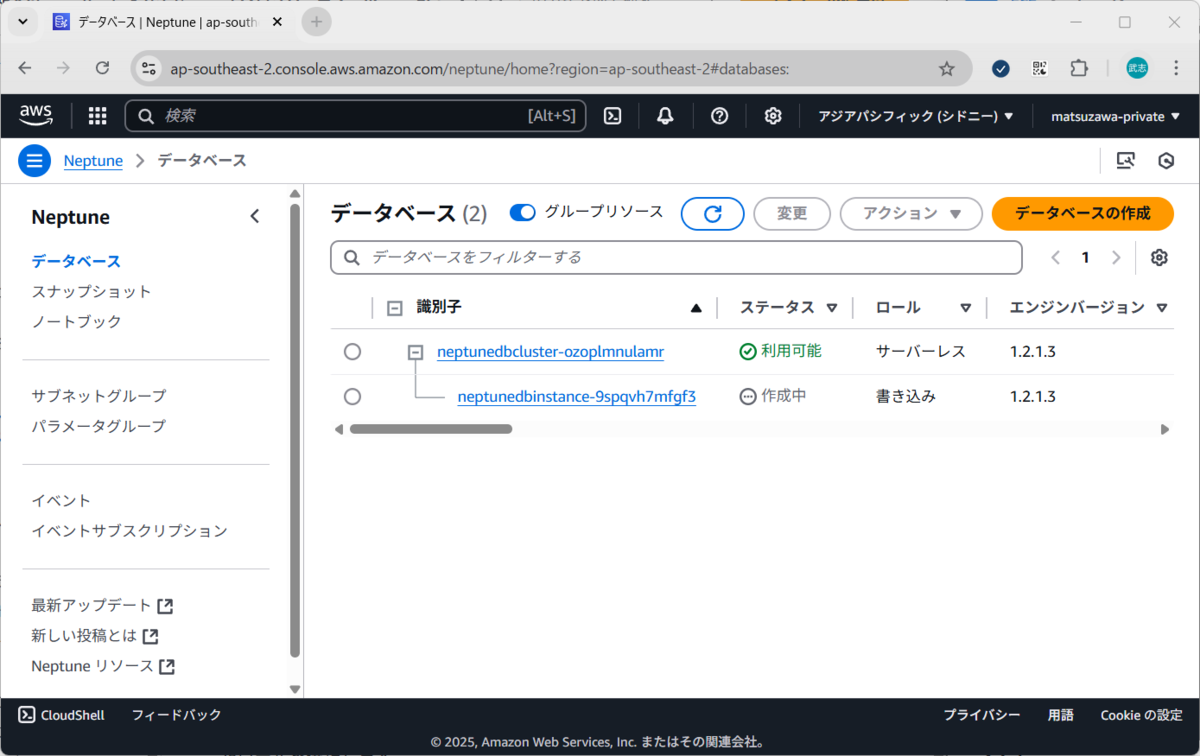The image size is (1200, 756).
Task: Open 新しい投稿とは external link
Action: click(95, 636)
